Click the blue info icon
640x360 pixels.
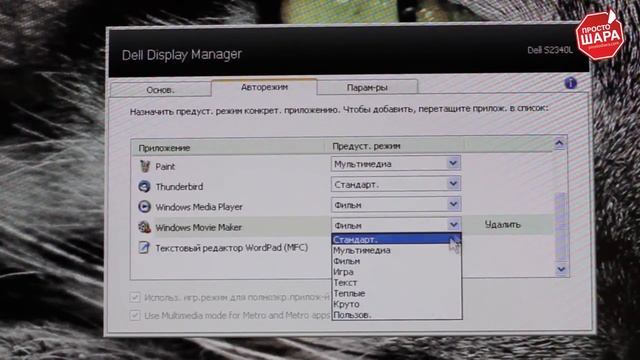coord(570,83)
